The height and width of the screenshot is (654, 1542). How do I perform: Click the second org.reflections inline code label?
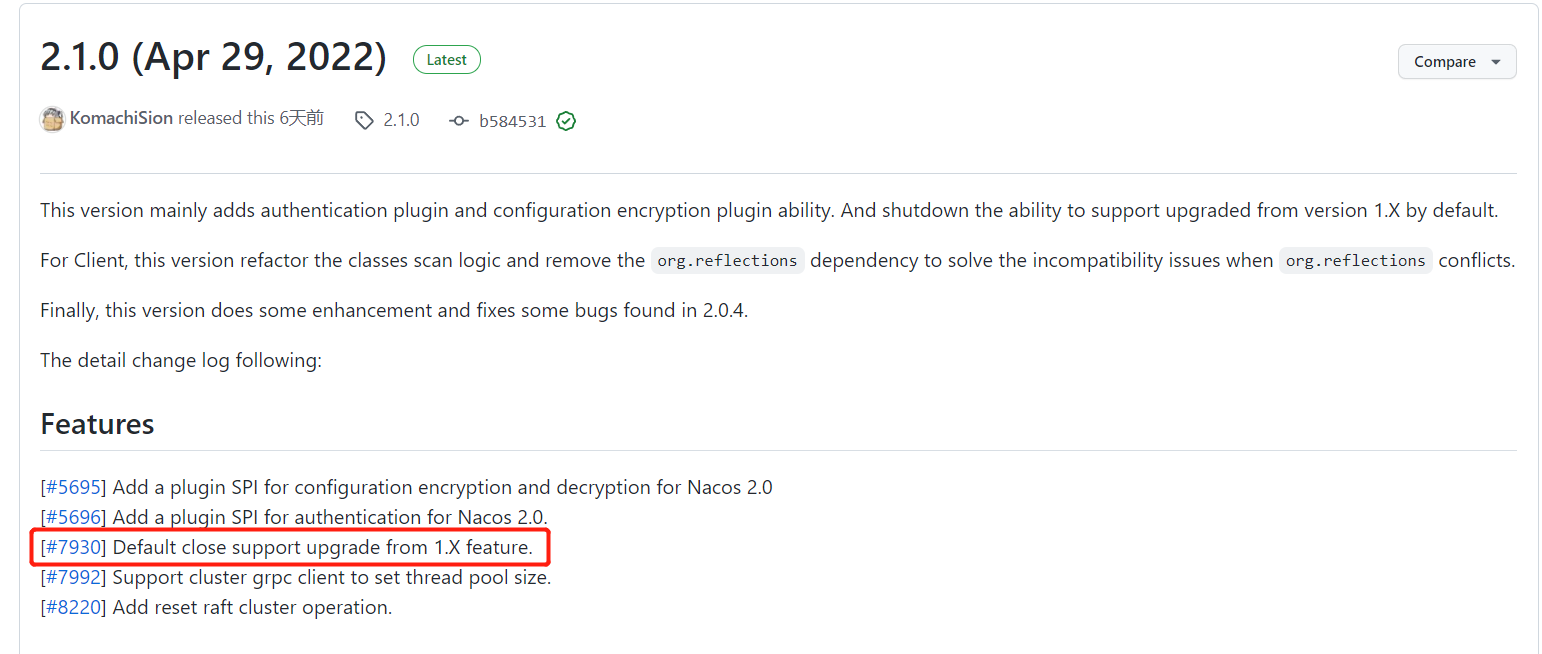tap(1355, 260)
